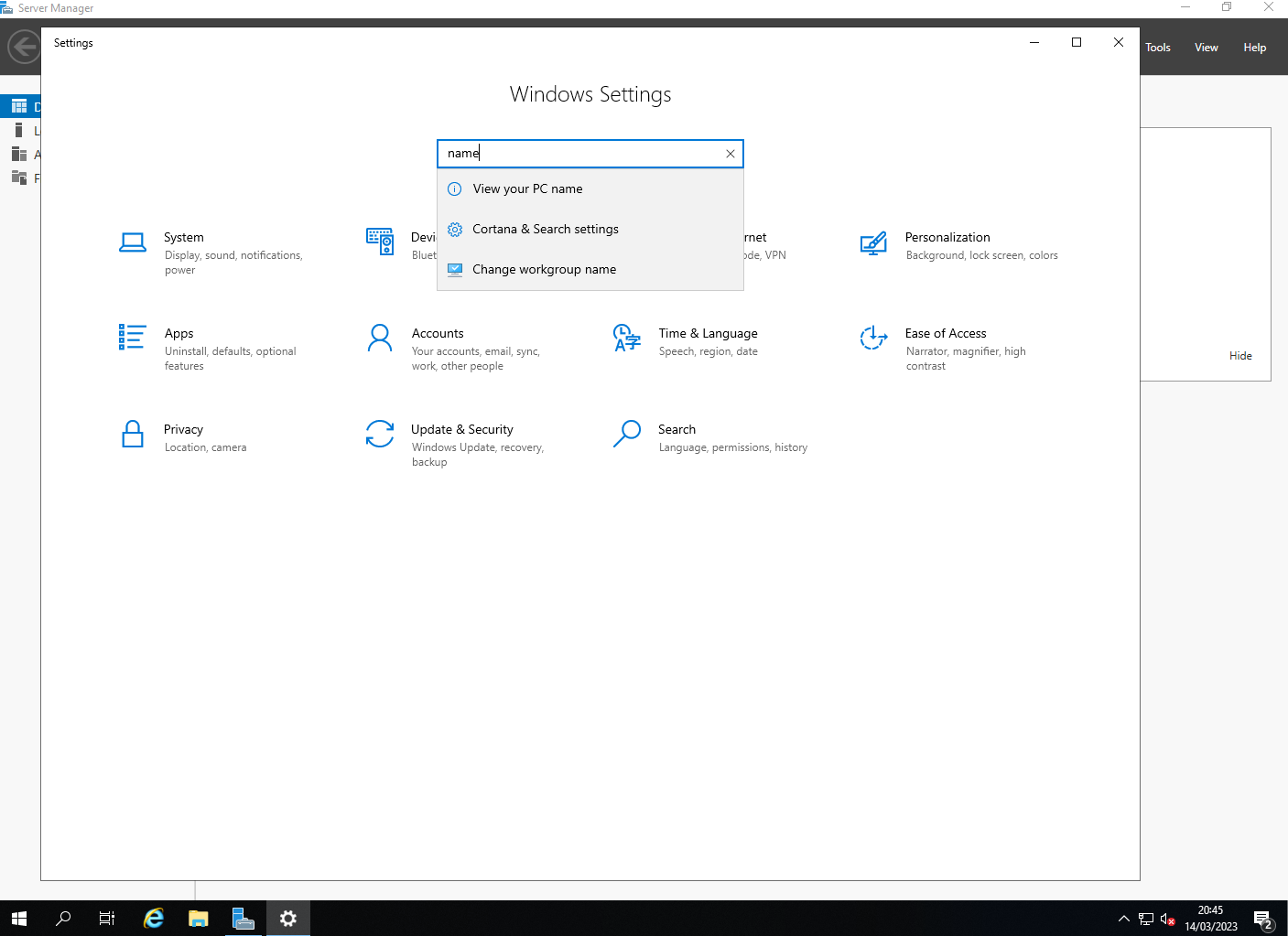Open the System settings category
1288x936 pixels.
(x=183, y=238)
